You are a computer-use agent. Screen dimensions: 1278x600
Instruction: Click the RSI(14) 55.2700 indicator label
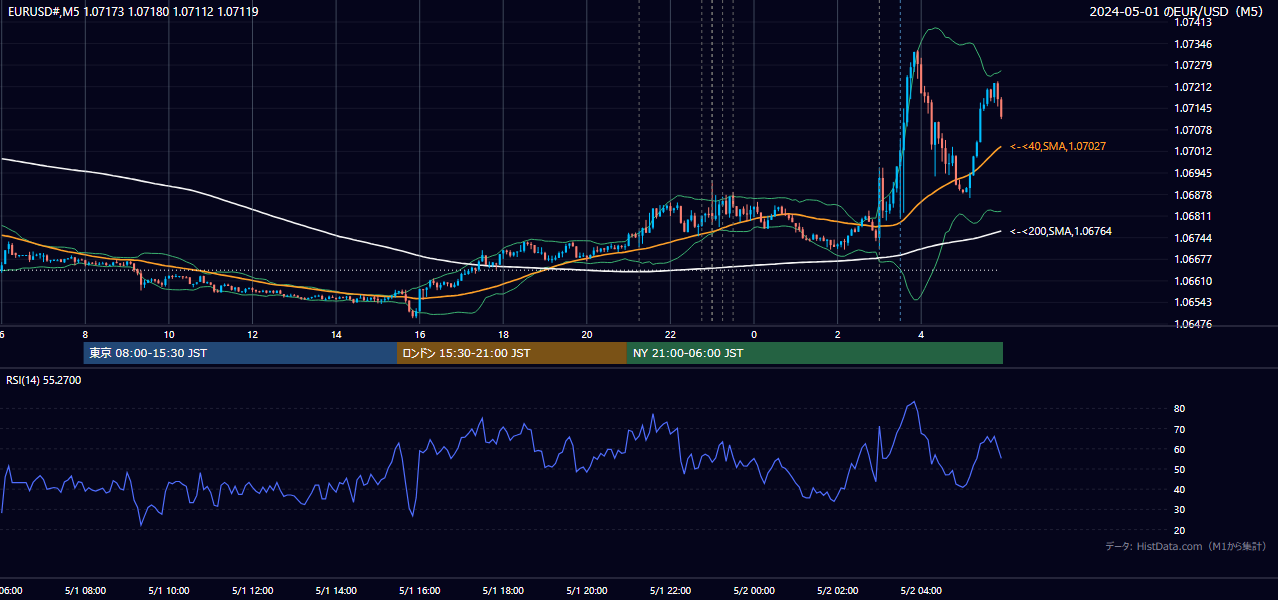click(x=44, y=380)
